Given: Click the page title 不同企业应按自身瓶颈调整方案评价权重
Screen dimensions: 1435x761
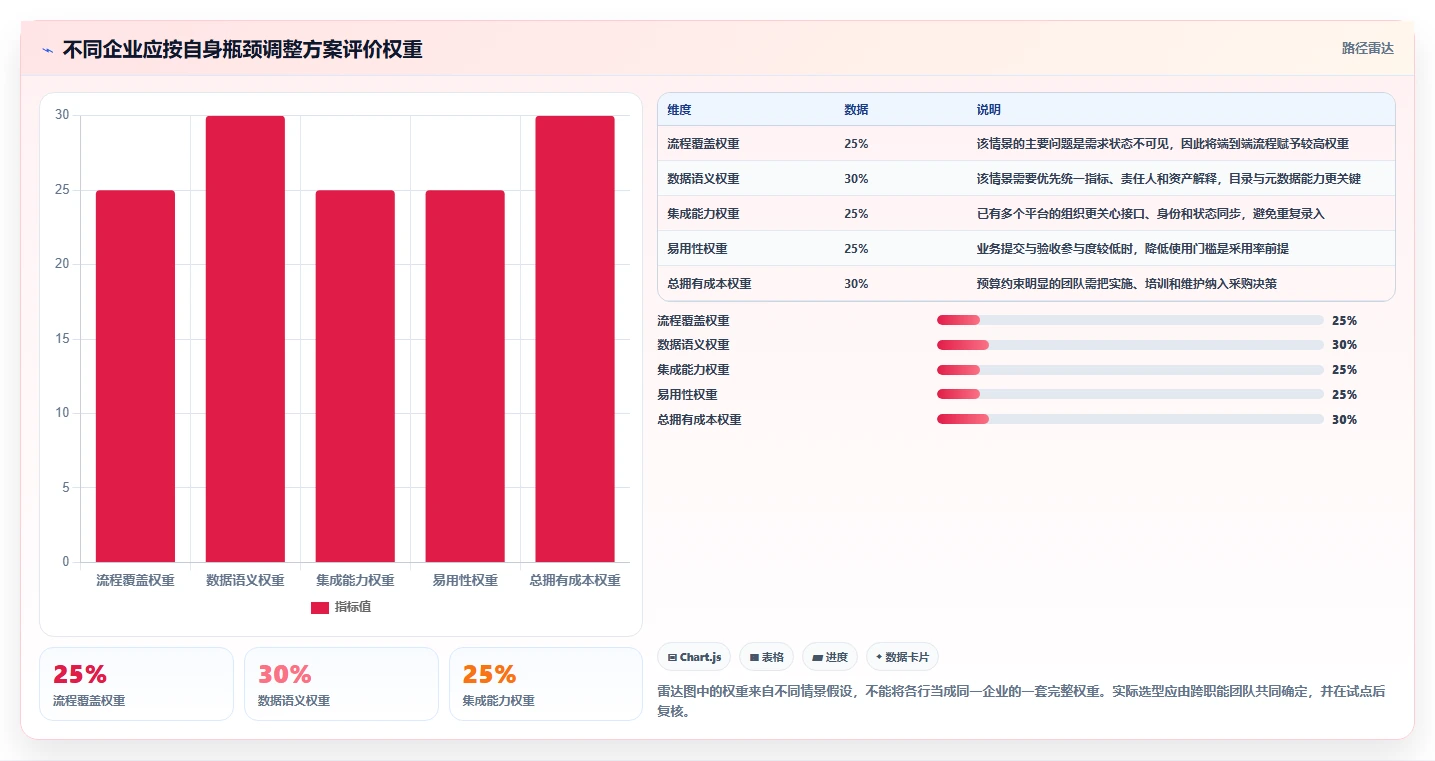Looking at the screenshot, I should pos(242,50).
